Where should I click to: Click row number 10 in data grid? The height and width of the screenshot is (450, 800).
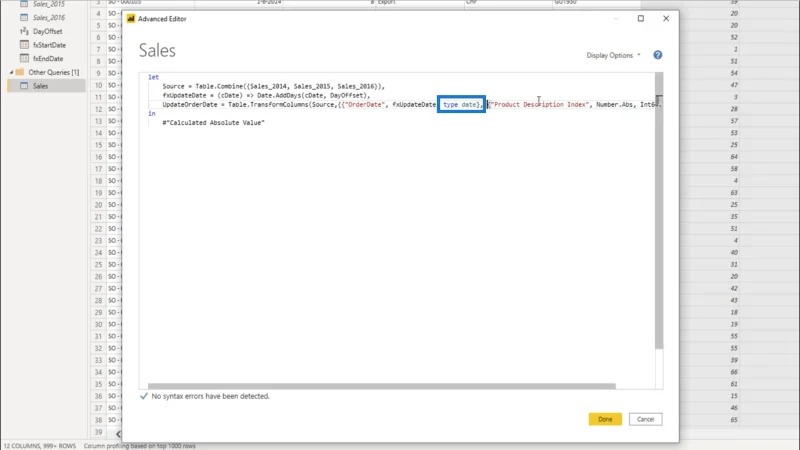[98, 85]
